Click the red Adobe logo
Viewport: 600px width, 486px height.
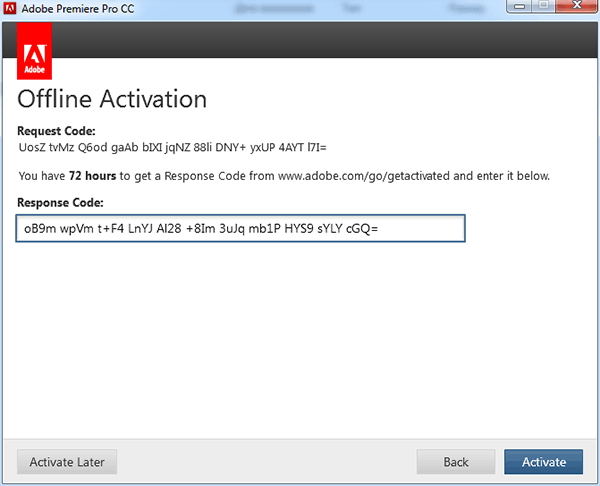[34, 51]
